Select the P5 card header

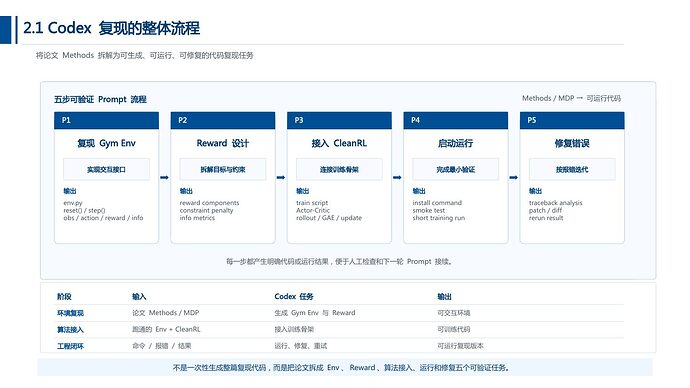click(x=572, y=120)
